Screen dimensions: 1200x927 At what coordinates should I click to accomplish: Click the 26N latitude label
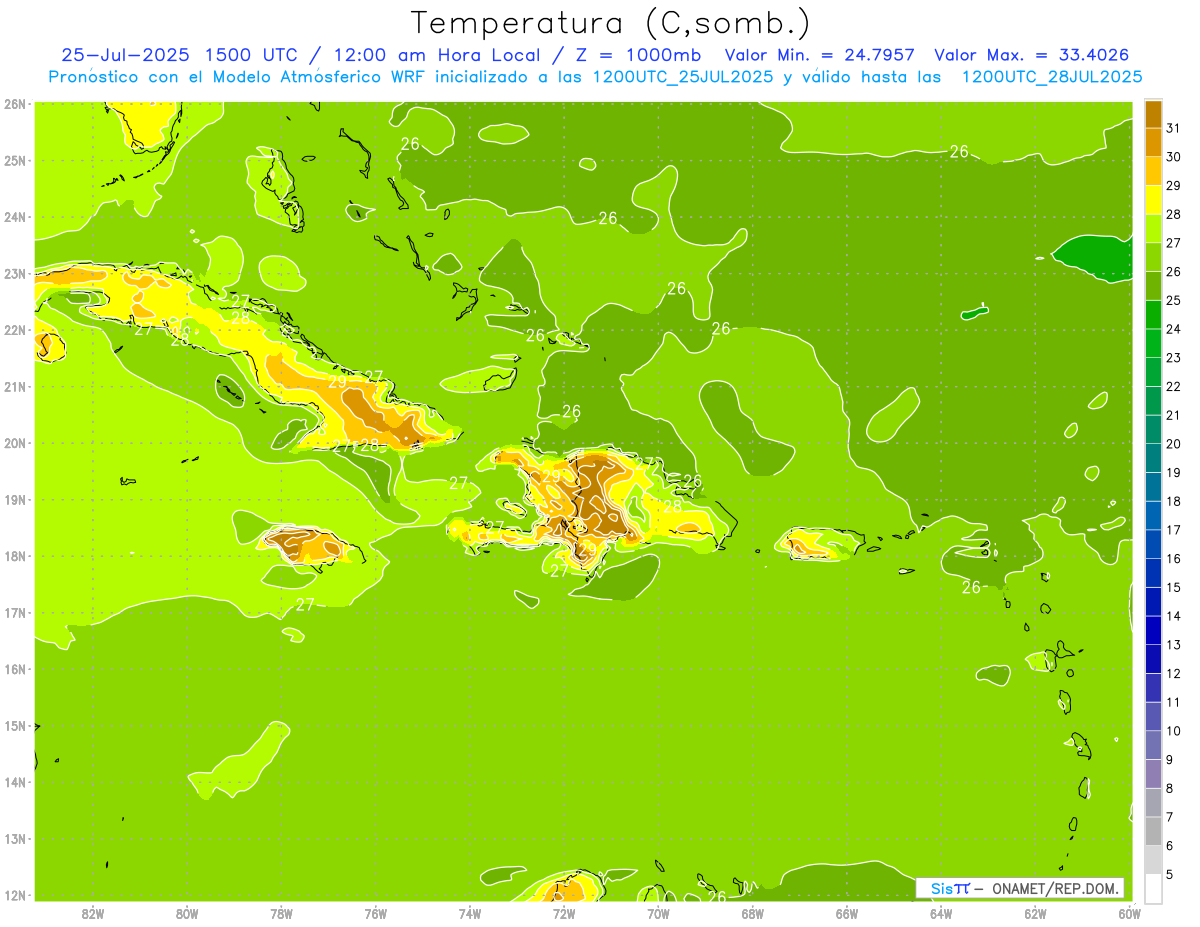(x=15, y=104)
